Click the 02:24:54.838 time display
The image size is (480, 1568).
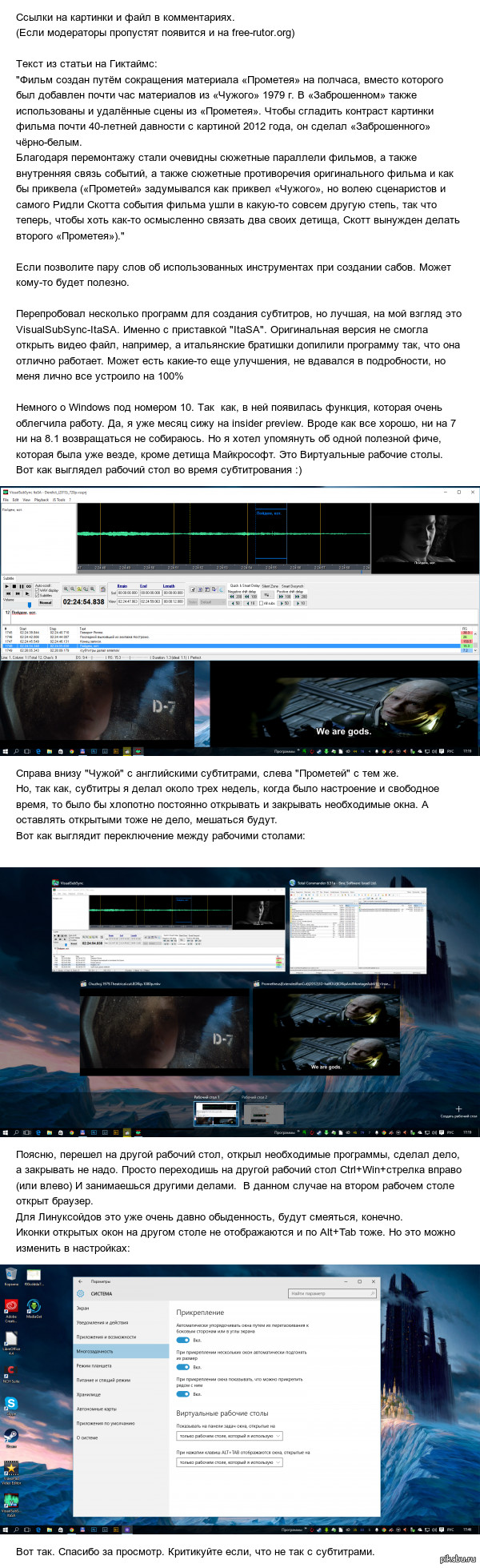pyautogui.click(x=83, y=601)
